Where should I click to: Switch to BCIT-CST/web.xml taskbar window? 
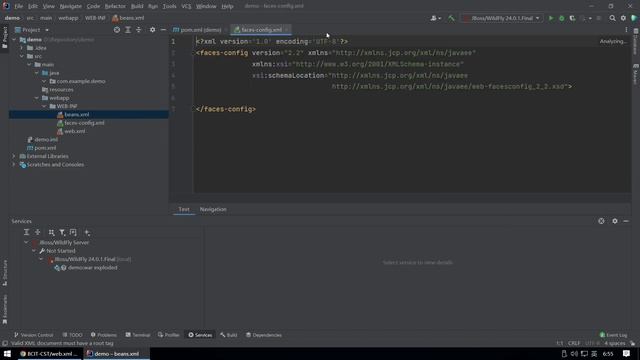50,354
